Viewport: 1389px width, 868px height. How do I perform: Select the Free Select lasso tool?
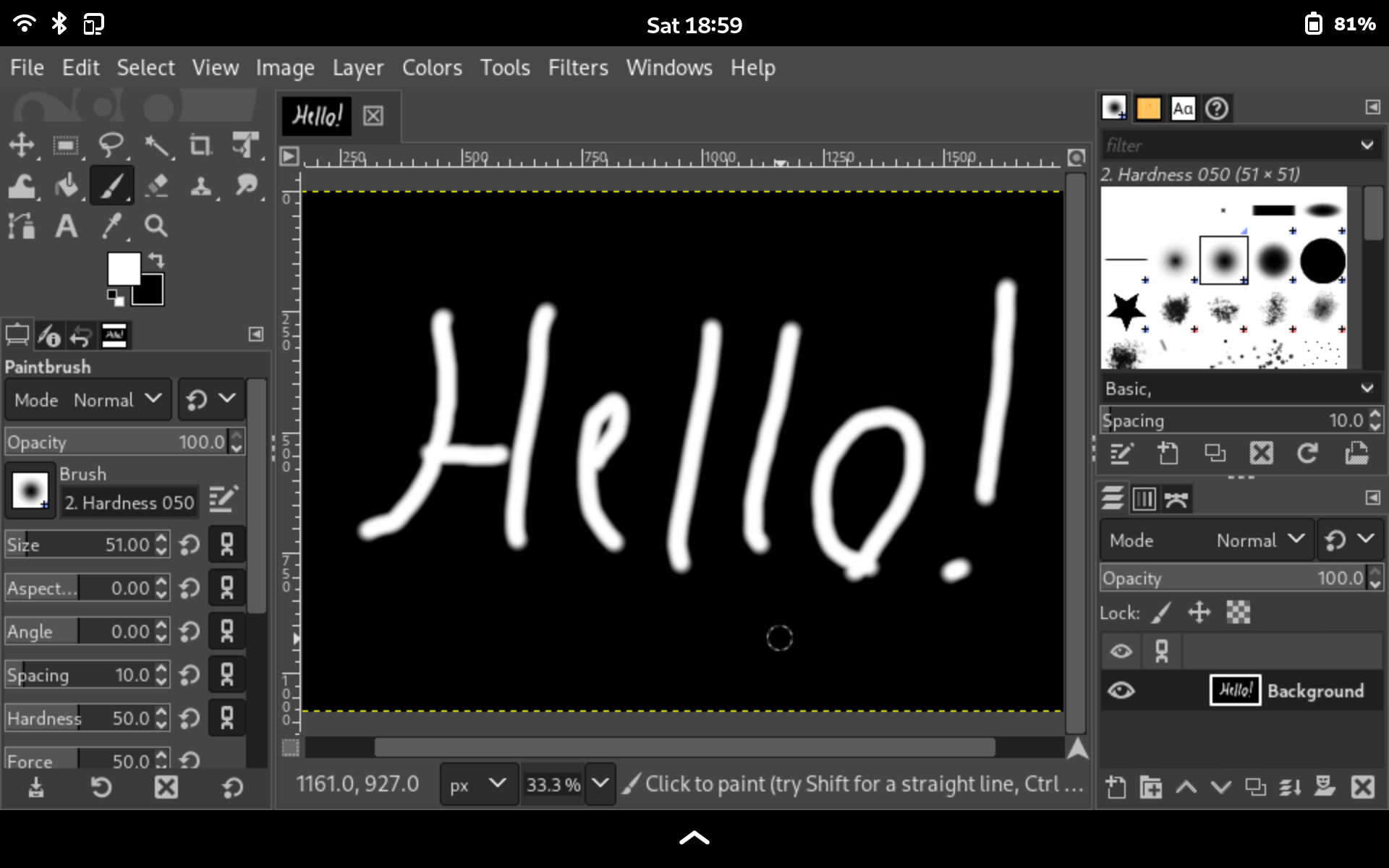coord(111,145)
